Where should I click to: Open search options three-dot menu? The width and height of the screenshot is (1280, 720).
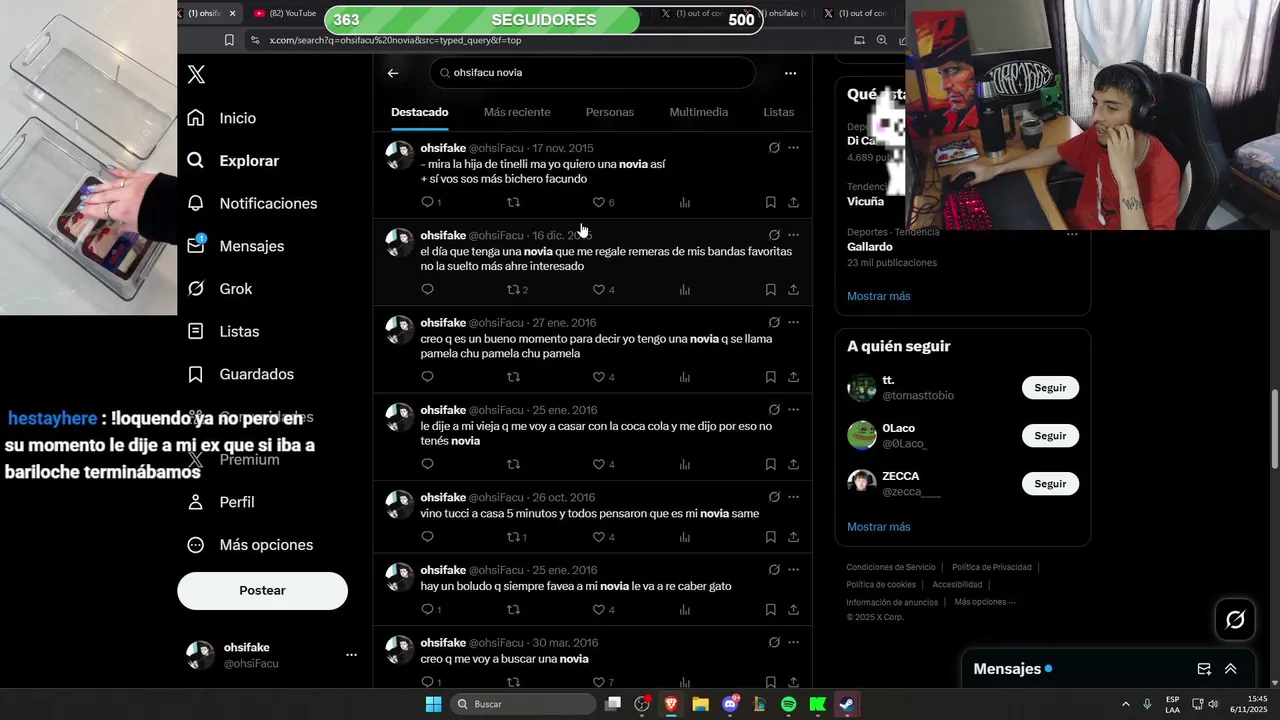coord(790,73)
